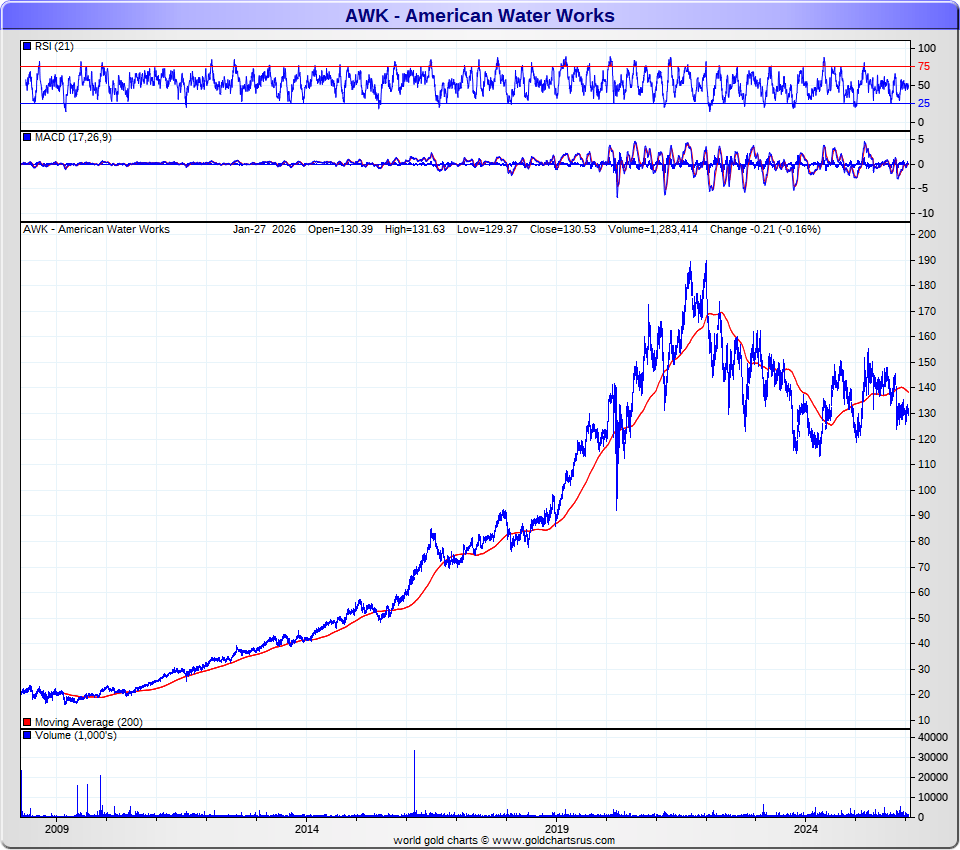The image size is (960, 850).
Task: Click the 190 price axis label
Action: 927,260
